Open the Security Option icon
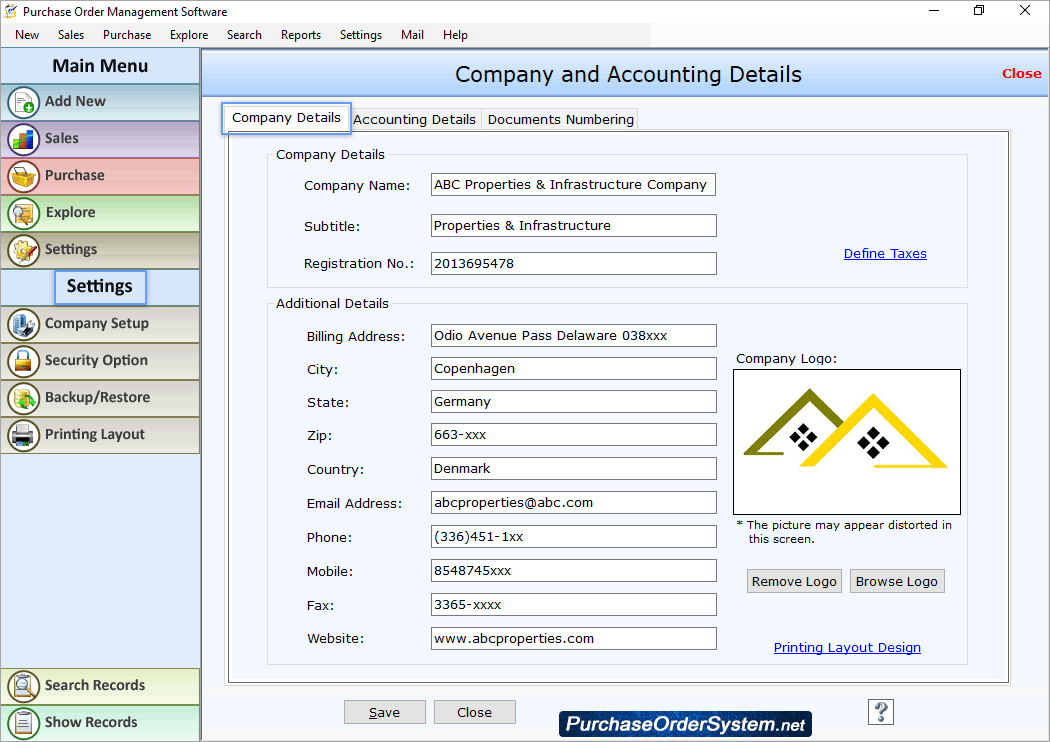 (x=23, y=361)
